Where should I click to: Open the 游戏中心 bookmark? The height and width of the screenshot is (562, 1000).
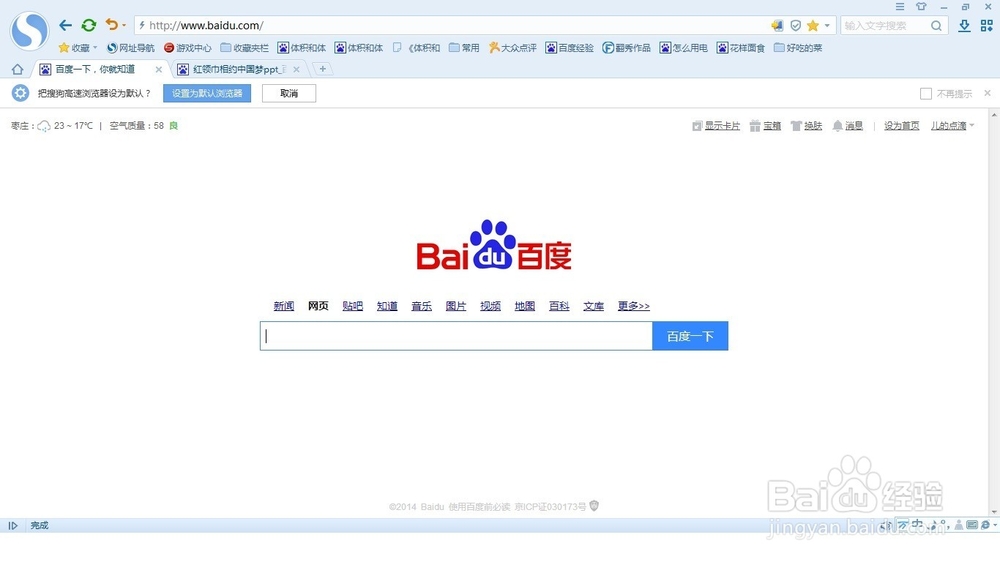[188, 48]
